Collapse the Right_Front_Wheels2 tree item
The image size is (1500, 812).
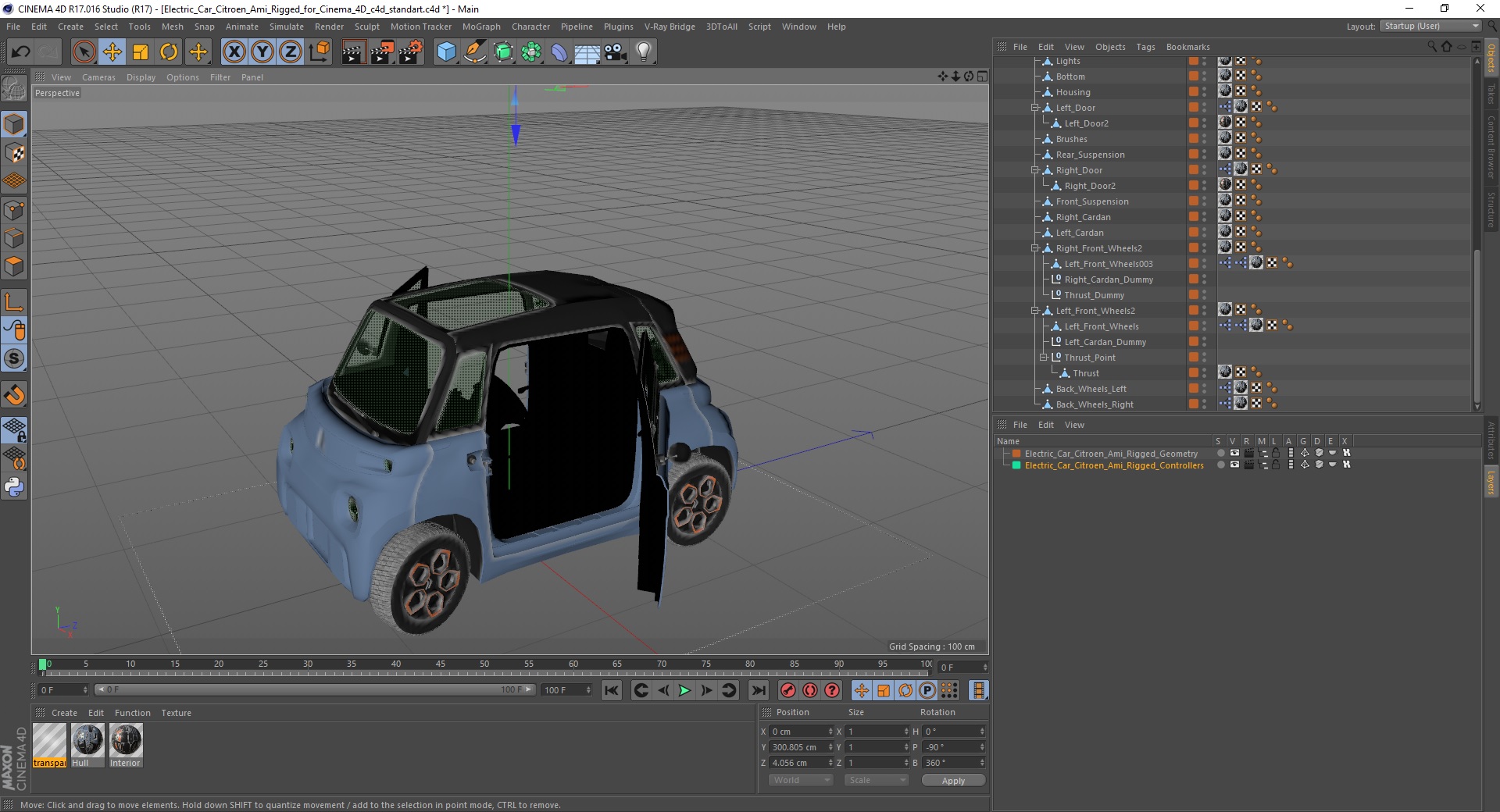point(1035,248)
